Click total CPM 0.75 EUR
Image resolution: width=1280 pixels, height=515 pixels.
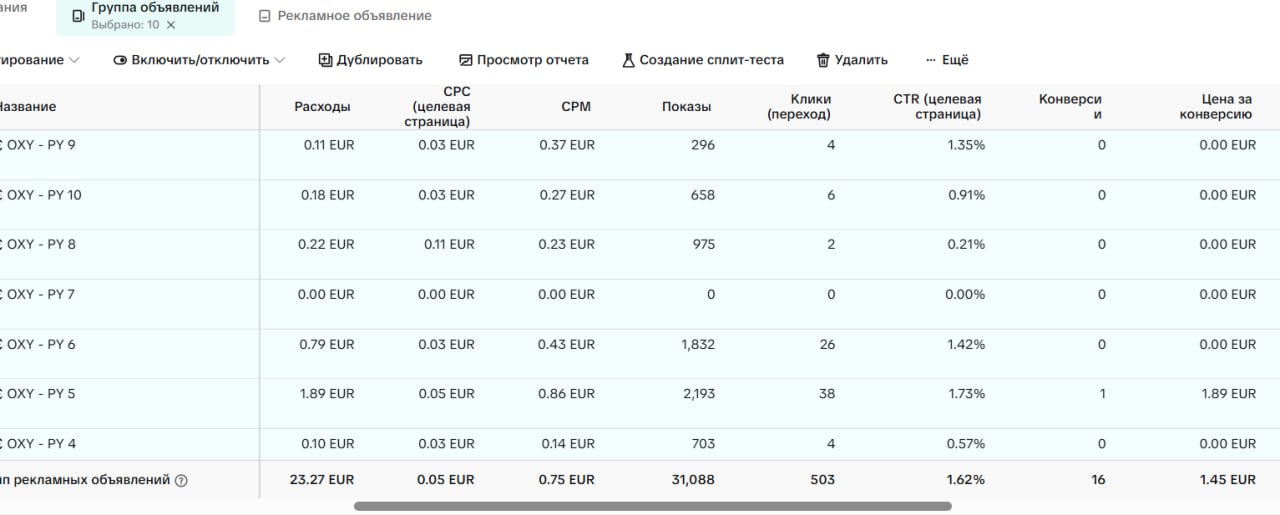pos(566,480)
